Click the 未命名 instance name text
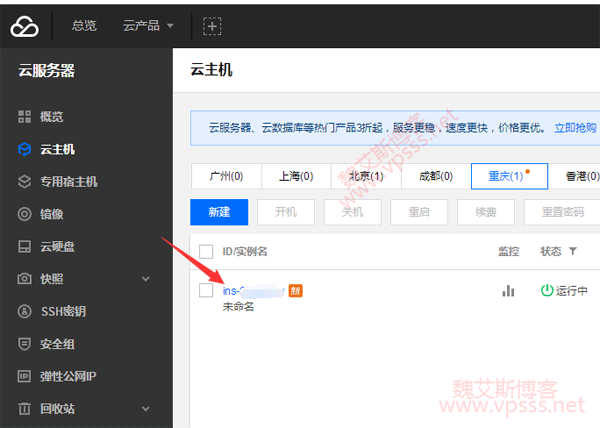This screenshot has width=600, height=428. [x=238, y=307]
